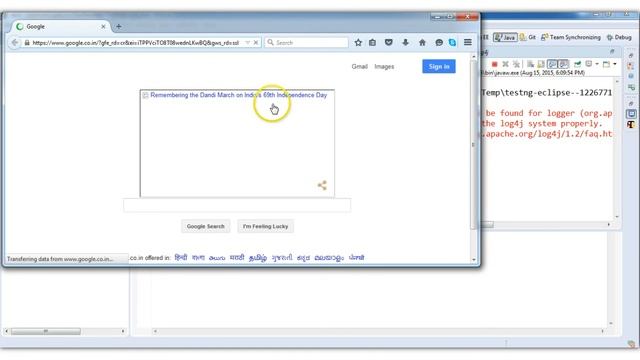The width and height of the screenshot is (640, 360).
Task: Click the padlock site identity icon
Action: (x=27, y=42)
